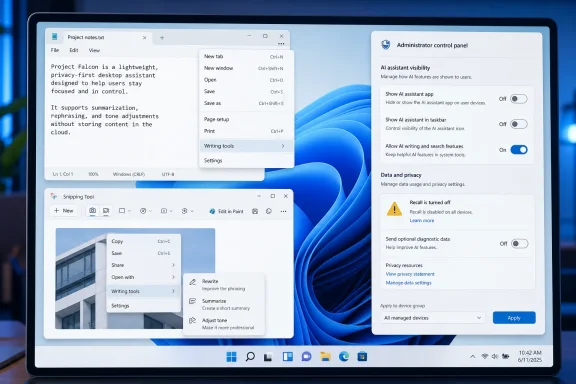
Task: Expand Writing tools in the Notepad menu
Action: pos(246,146)
